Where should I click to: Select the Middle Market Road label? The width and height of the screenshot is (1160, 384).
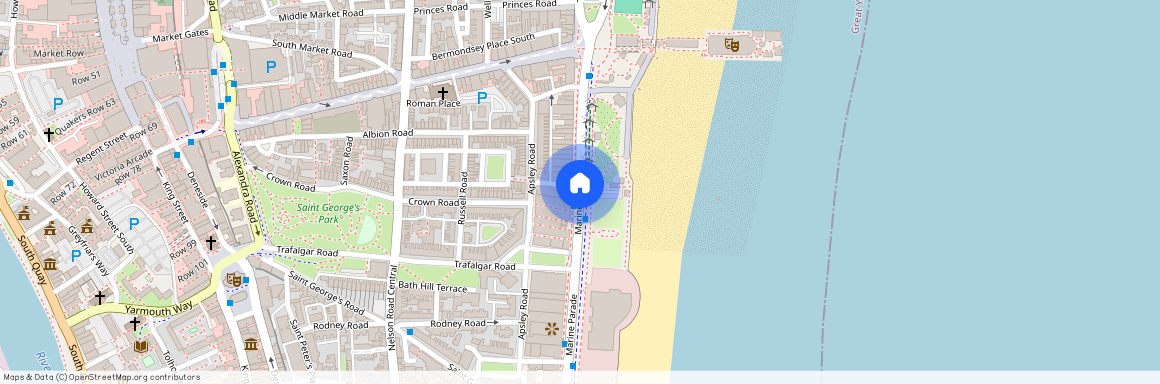(x=321, y=15)
